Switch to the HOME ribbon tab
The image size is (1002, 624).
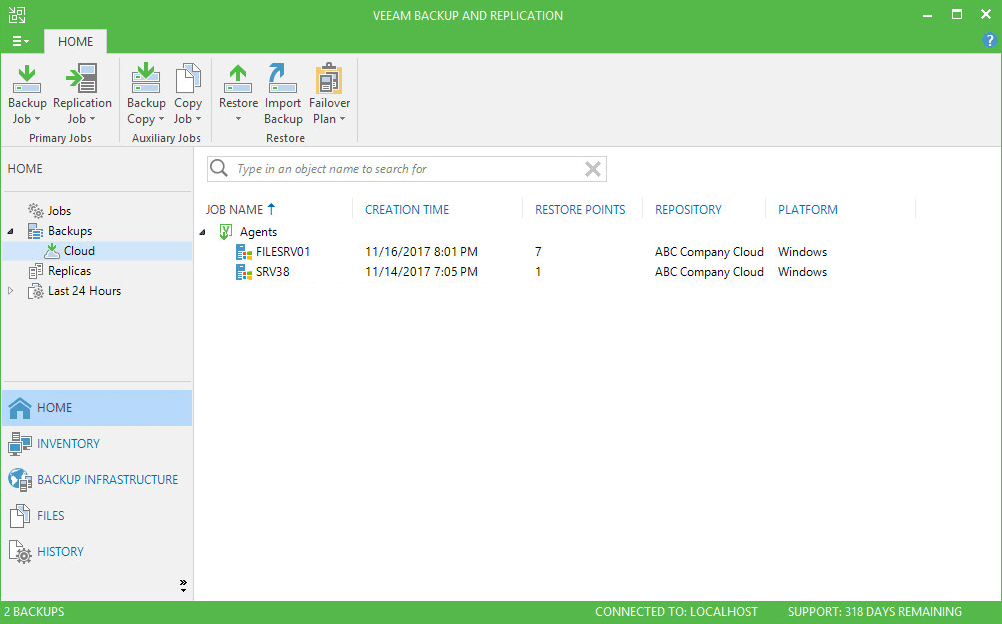pos(75,41)
